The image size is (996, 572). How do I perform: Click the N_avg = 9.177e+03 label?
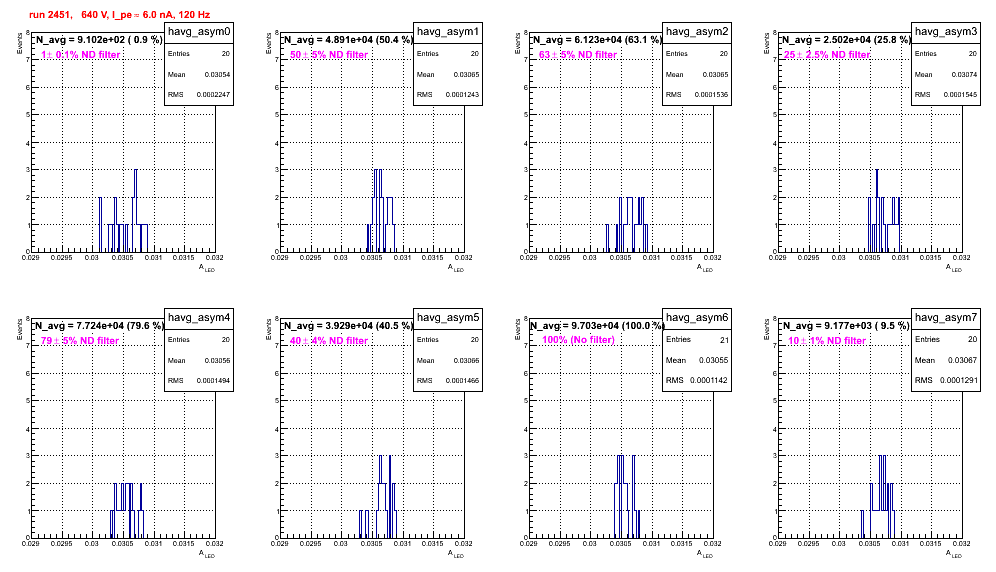(x=846, y=325)
